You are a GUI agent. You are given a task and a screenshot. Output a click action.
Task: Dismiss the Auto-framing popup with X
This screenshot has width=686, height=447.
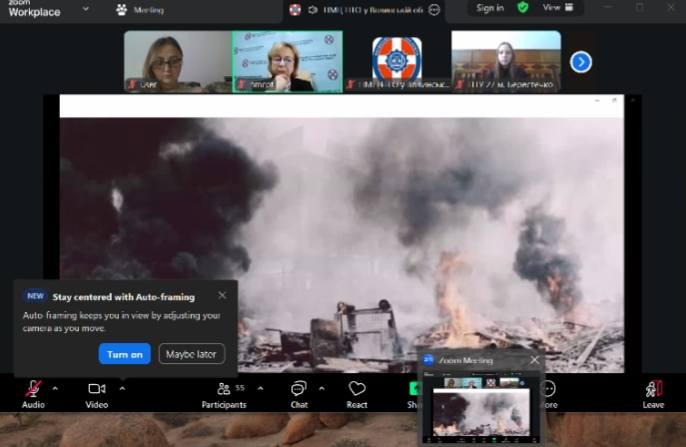tap(222, 295)
